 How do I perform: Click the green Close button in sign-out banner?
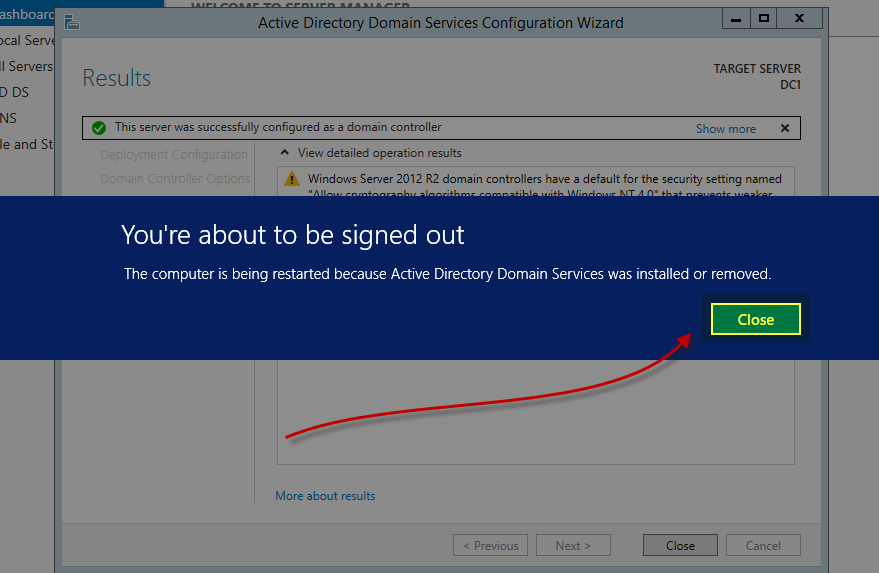(x=756, y=319)
